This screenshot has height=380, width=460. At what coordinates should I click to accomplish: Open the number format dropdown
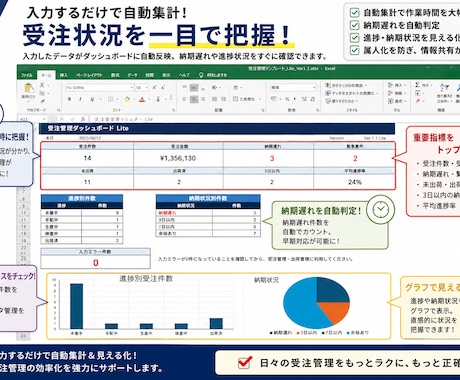pos(314,87)
